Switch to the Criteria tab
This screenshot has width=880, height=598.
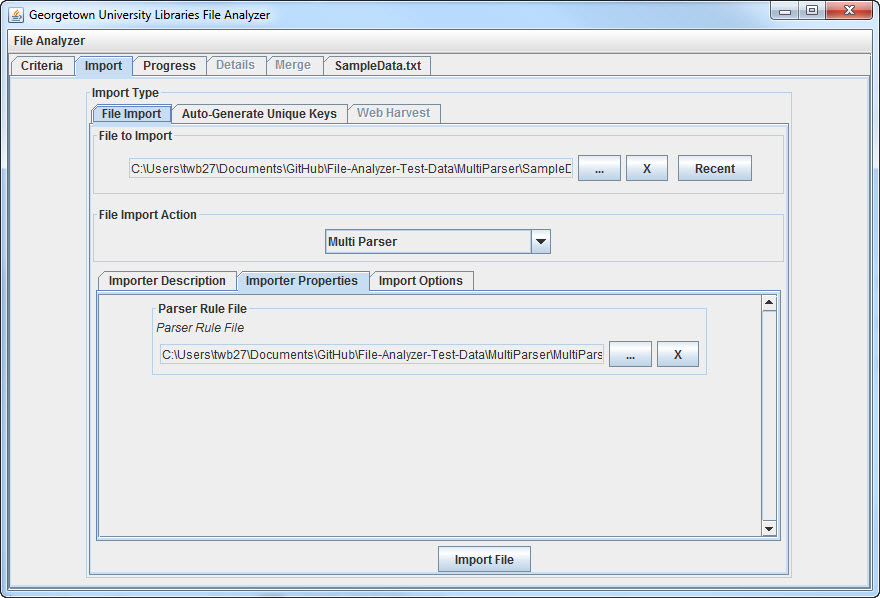42,66
